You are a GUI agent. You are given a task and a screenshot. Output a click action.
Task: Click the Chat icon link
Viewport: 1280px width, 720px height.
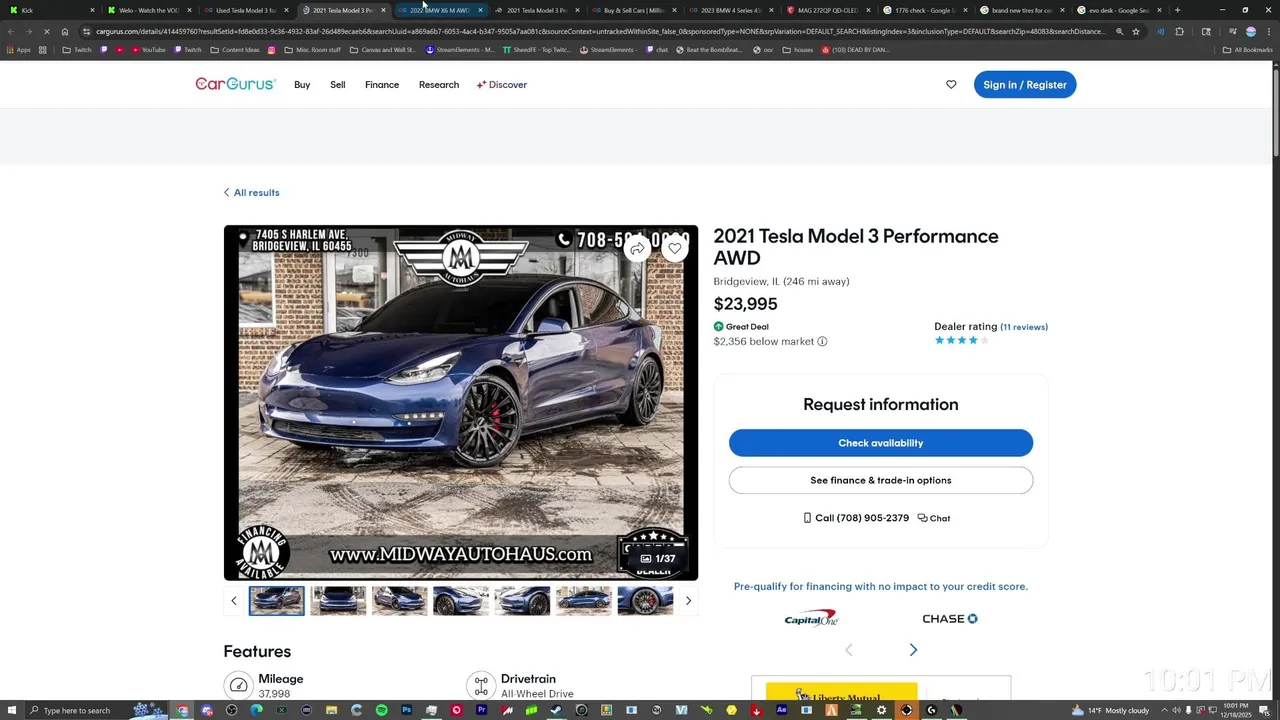coord(934,518)
